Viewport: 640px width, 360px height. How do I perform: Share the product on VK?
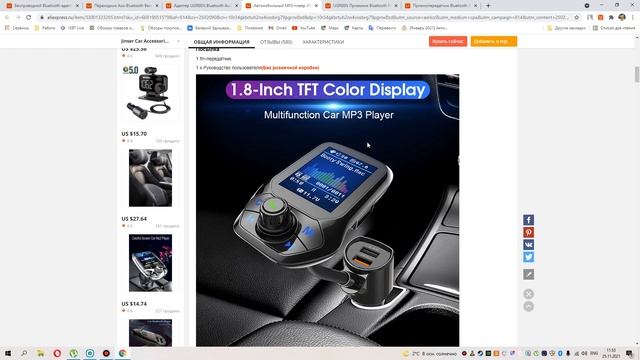[x=528, y=245]
